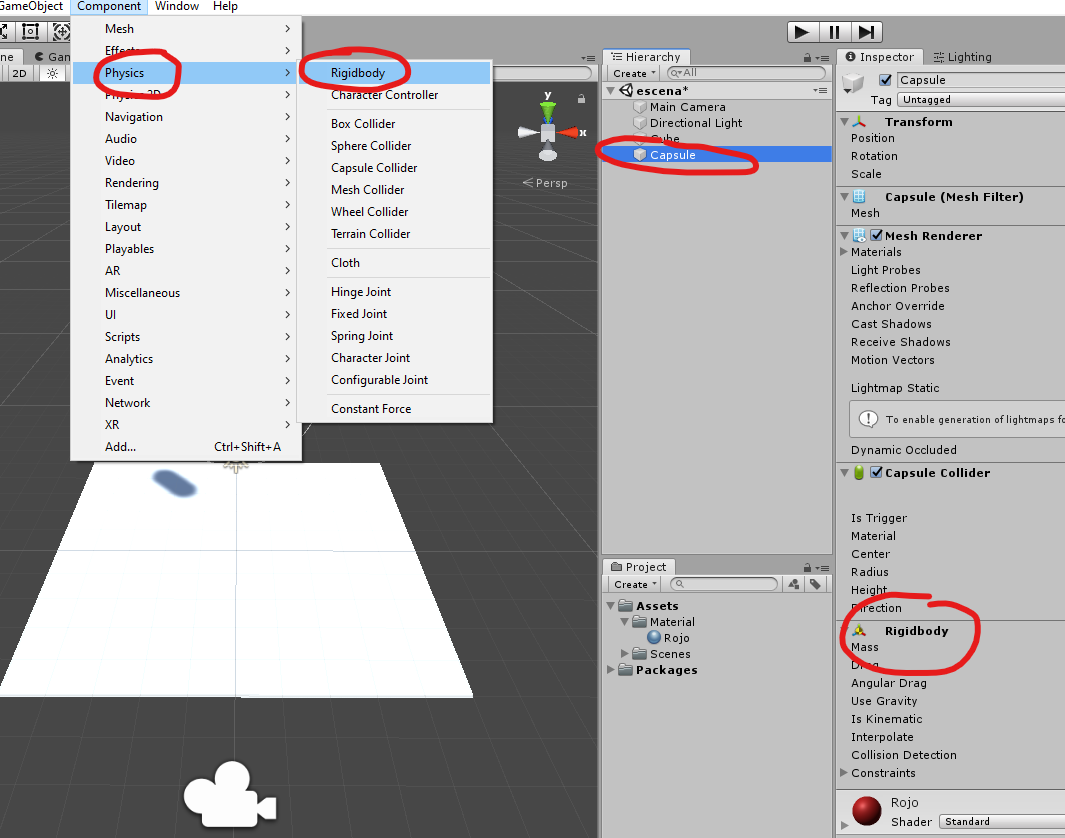This screenshot has height=838, width=1065.
Task: Click Search by Type icon in Project
Action: (x=794, y=584)
